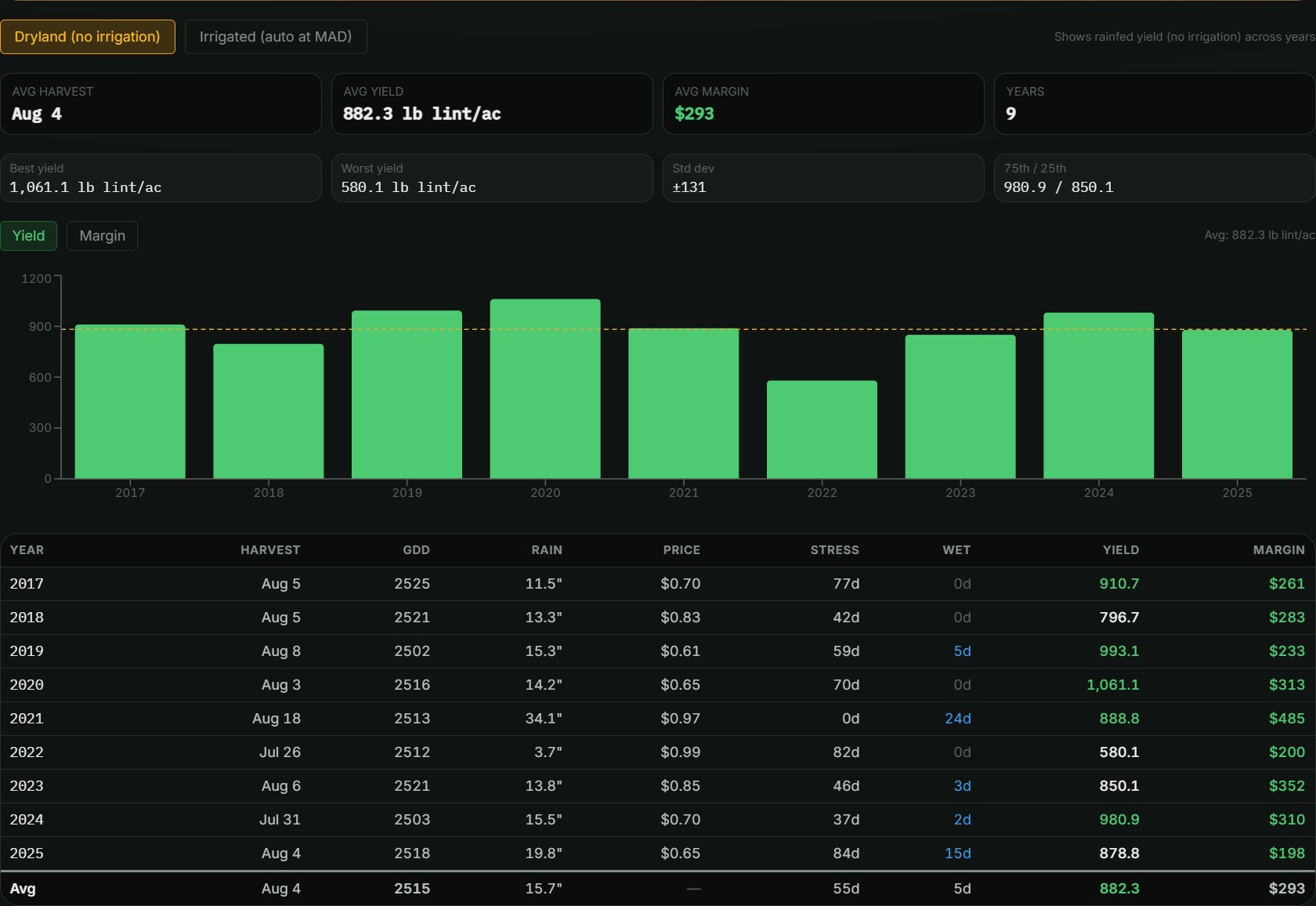The image size is (1316, 906).
Task: Select the 2022 table row label
Action: point(27,752)
